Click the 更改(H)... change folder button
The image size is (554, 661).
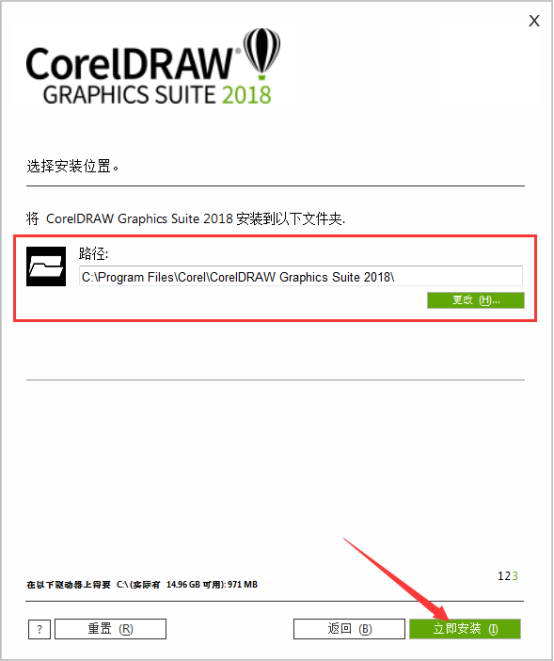(x=476, y=300)
